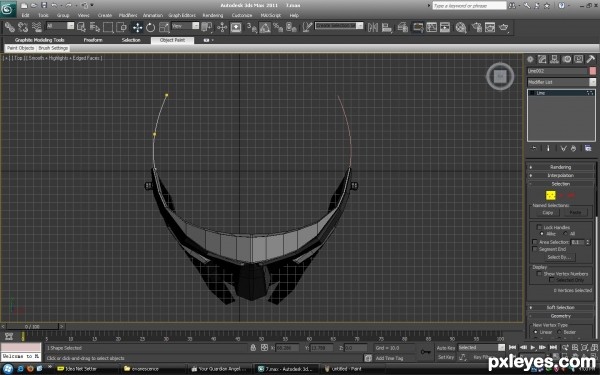The width and height of the screenshot is (600, 375).
Task: Click the Save File icon in quick access toolbar
Action: tap(44, 5)
